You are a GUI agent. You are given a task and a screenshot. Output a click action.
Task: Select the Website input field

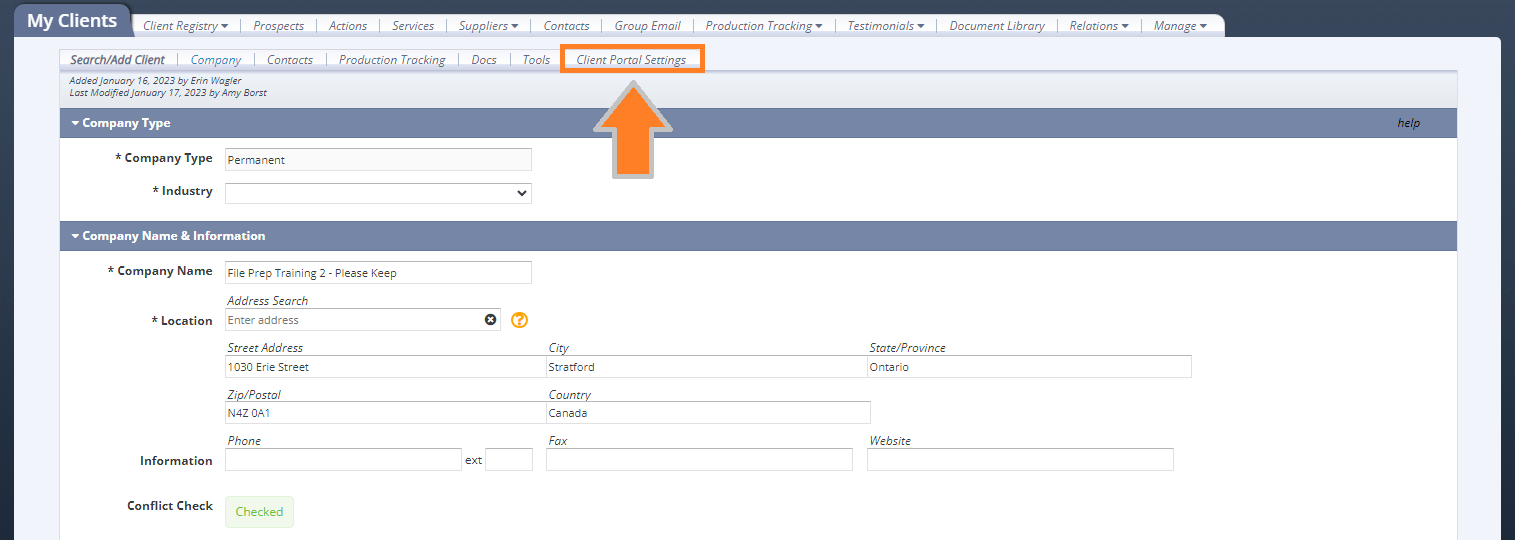tap(1019, 460)
